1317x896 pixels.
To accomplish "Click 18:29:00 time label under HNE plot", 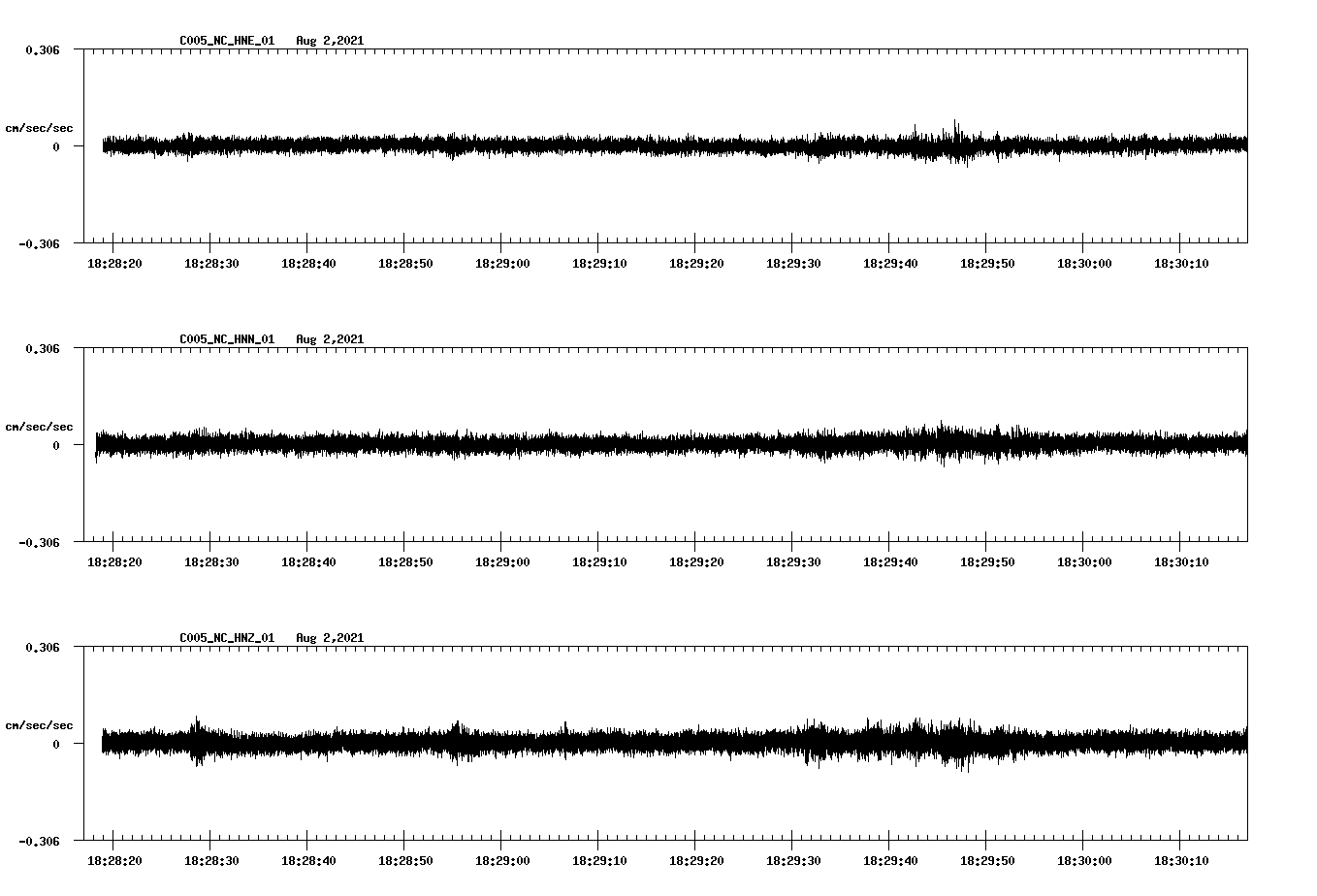I will click(x=502, y=263).
